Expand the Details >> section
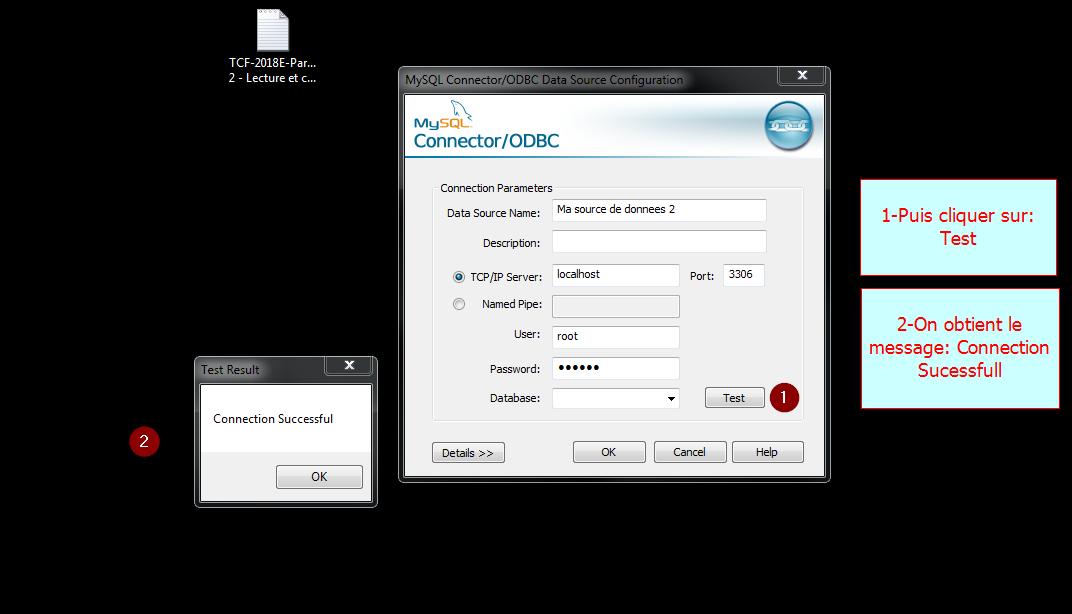This screenshot has height=614, width=1072. 468,453
